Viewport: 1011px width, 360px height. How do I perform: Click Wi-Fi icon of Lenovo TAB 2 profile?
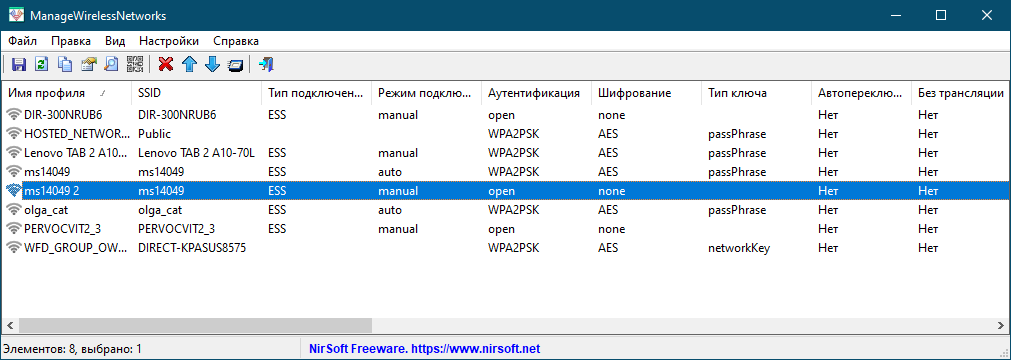pyautogui.click(x=13, y=153)
